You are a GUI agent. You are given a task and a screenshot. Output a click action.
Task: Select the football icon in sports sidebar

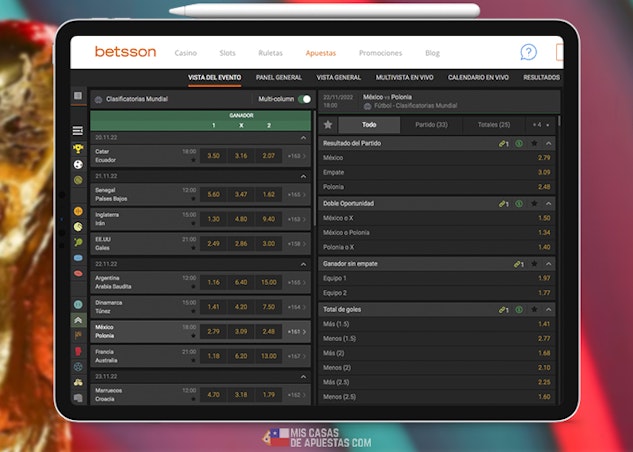[x=78, y=165]
